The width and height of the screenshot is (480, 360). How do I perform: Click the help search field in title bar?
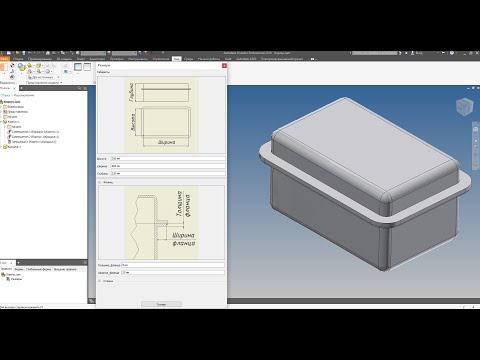pos(375,53)
